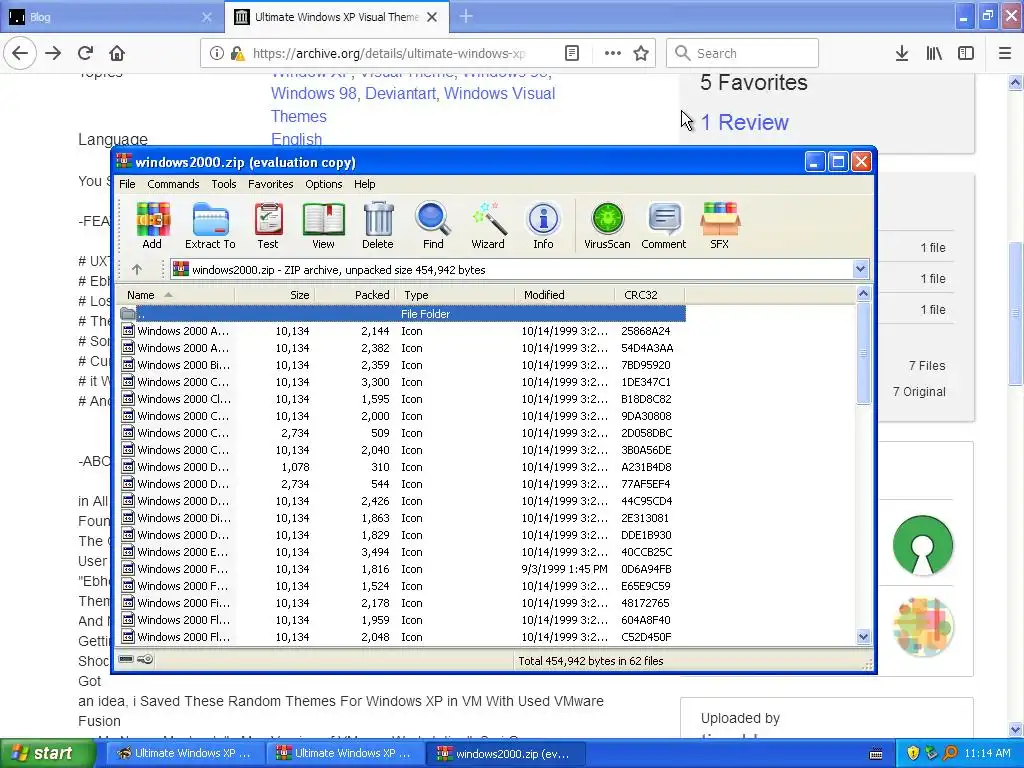
Task: Run the VirusScan icon
Action: pyautogui.click(x=607, y=225)
